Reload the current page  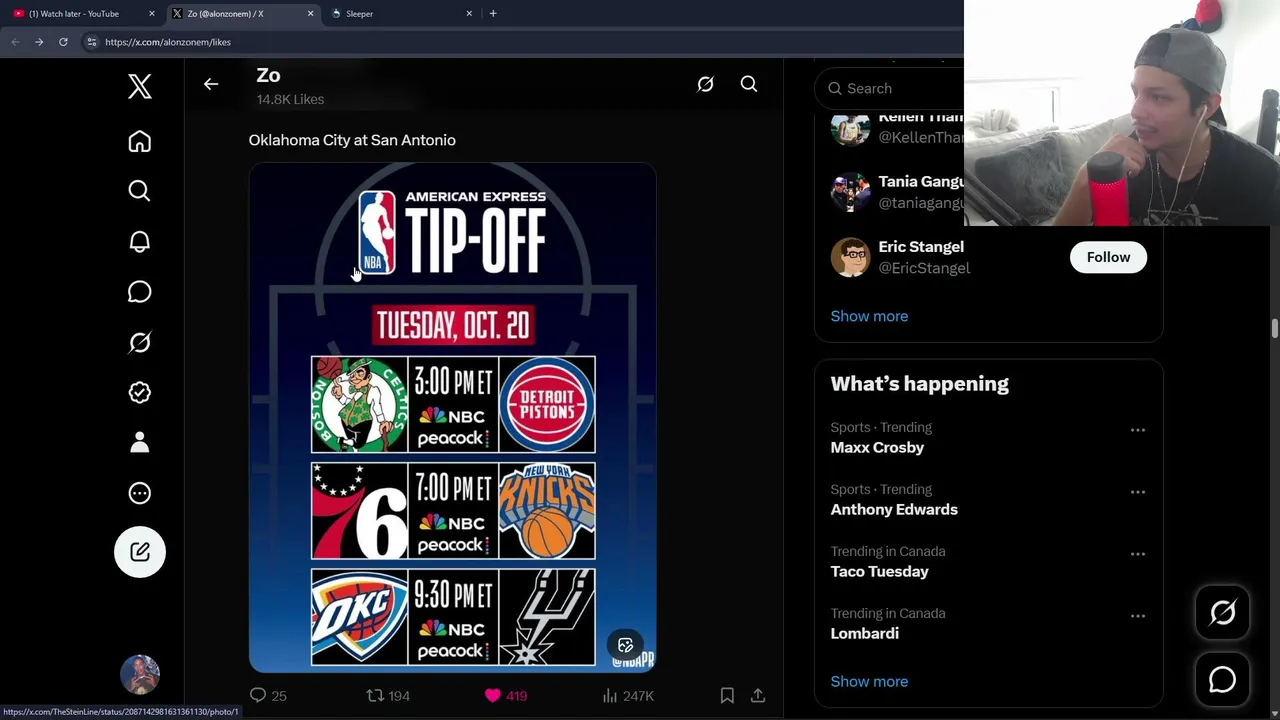pyautogui.click(x=63, y=42)
